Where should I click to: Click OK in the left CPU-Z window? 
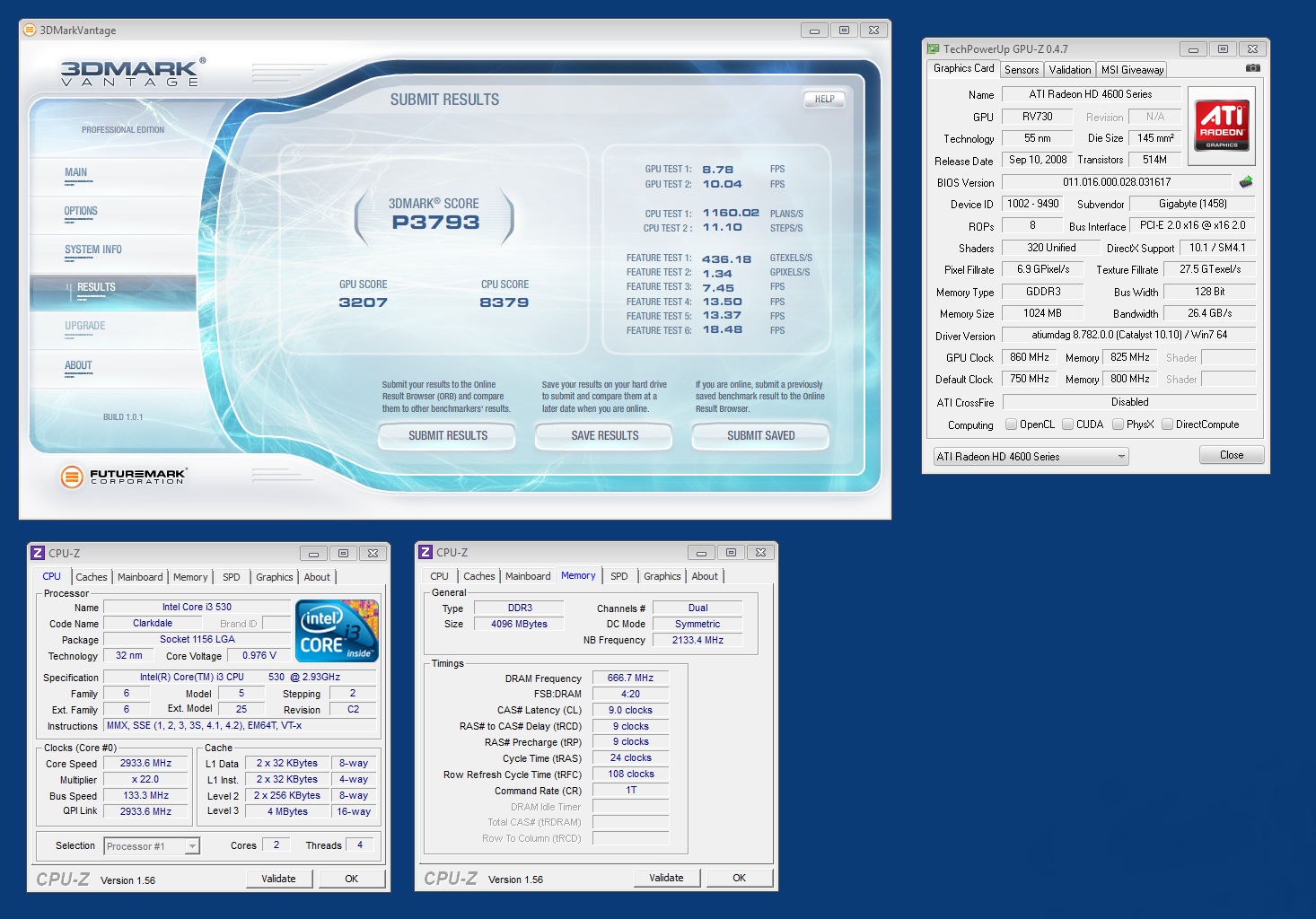(352, 879)
